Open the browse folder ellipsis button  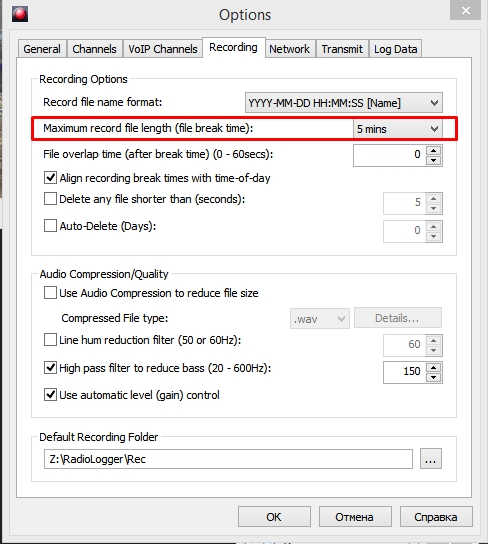tap(430, 459)
